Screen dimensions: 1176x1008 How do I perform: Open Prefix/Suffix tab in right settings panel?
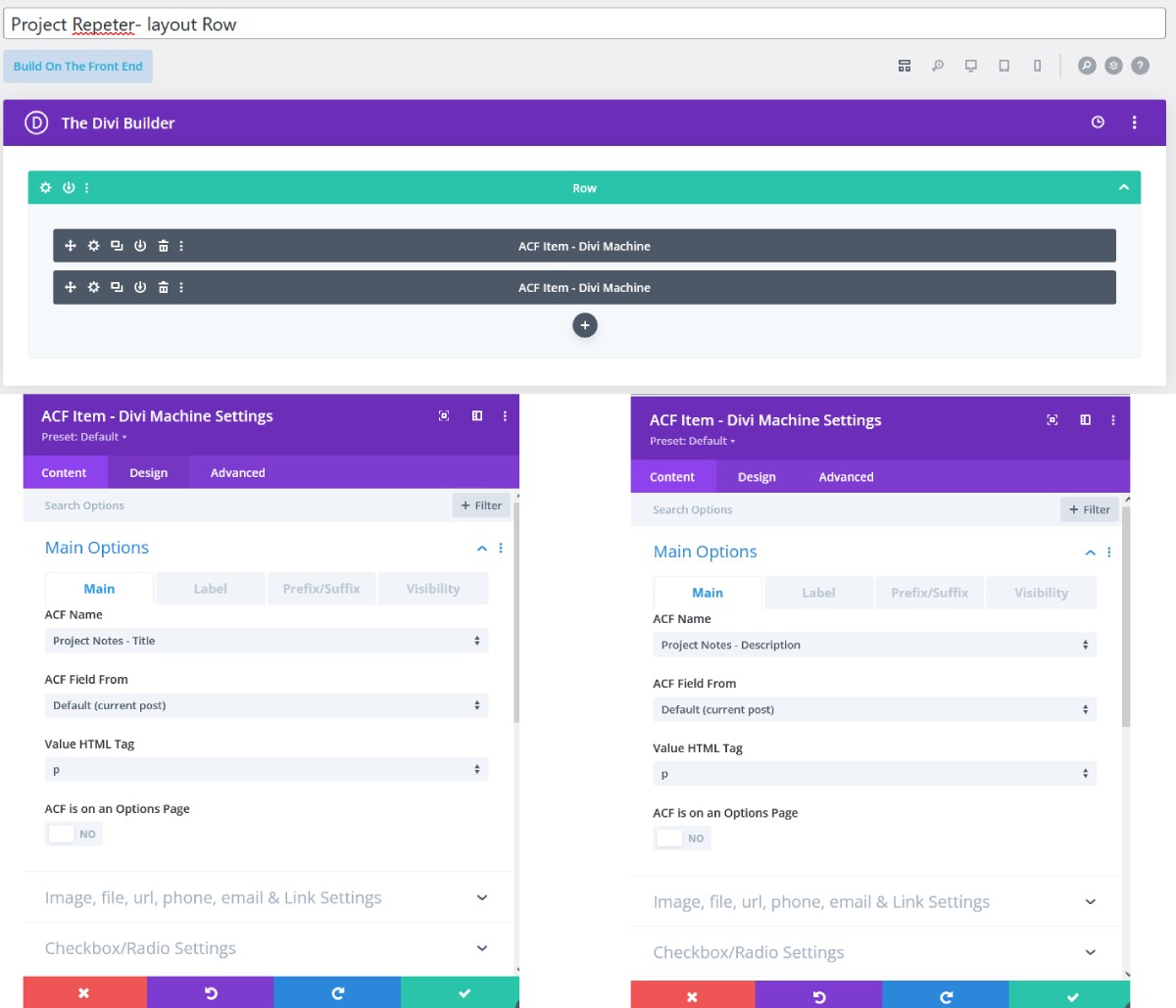pos(929,593)
